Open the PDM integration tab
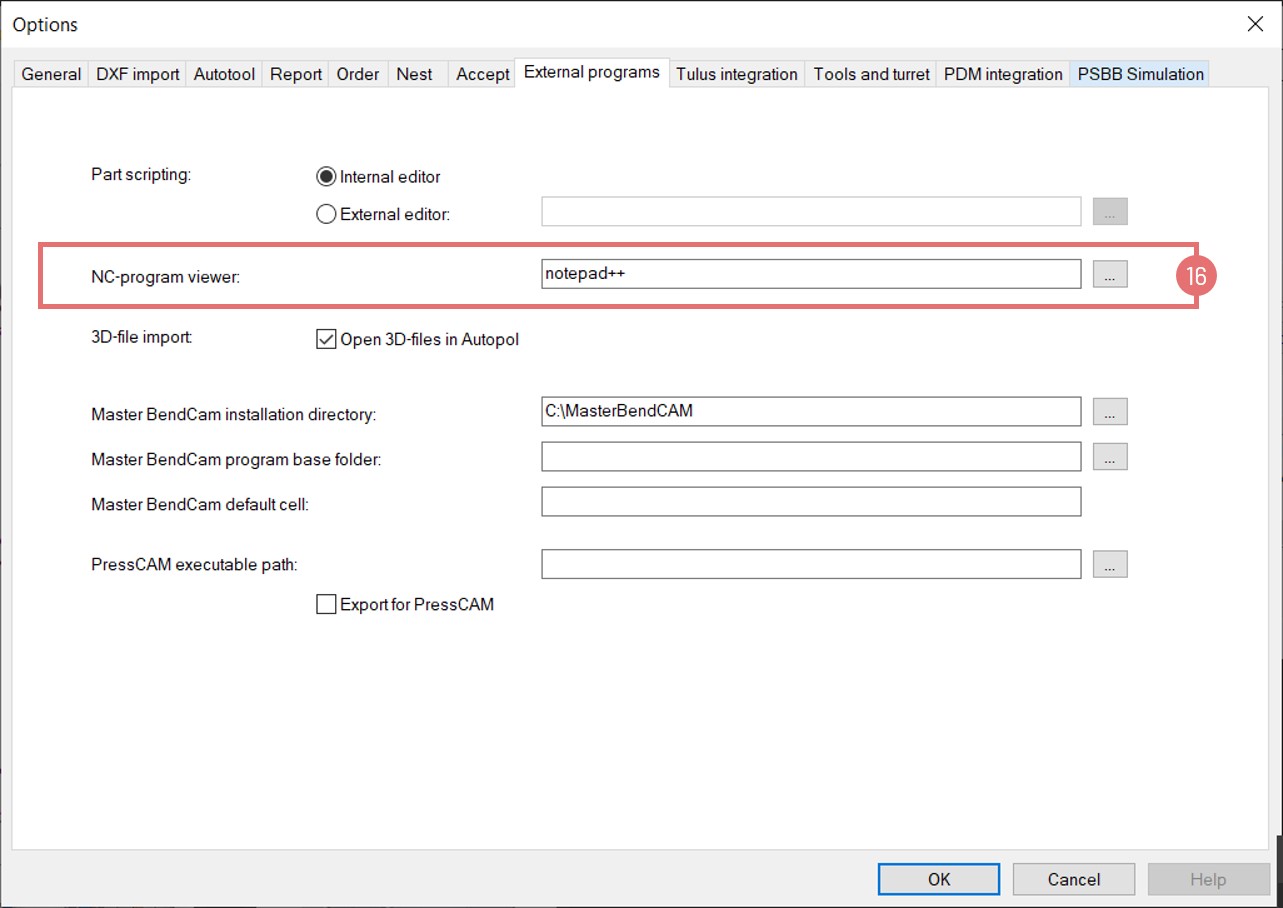The width and height of the screenshot is (1283, 908). pyautogui.click(x=1003, y=74)
